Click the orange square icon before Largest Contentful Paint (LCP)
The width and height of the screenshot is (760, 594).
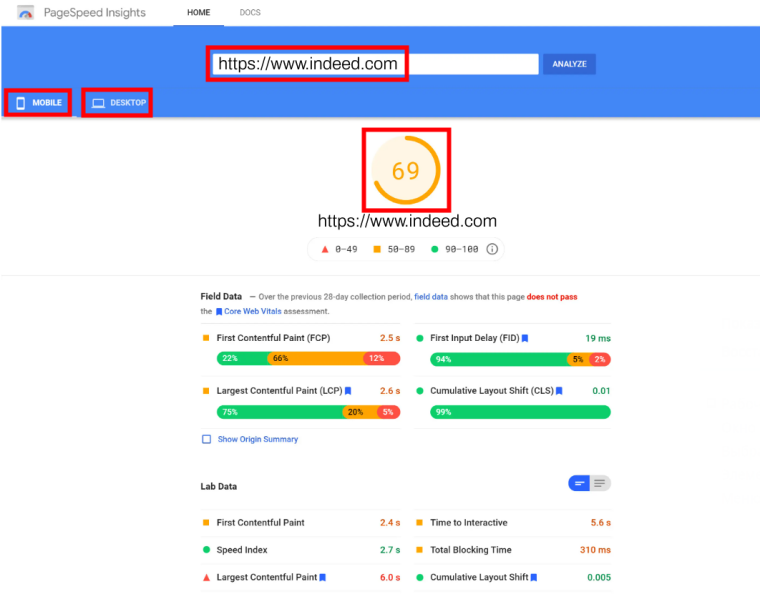[206, 391]
